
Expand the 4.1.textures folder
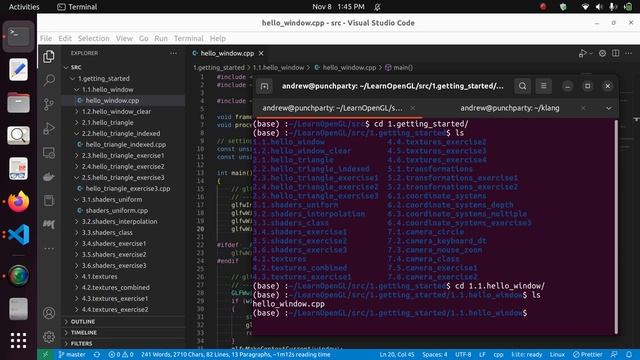pyautogui.click(x=99, y=277)
